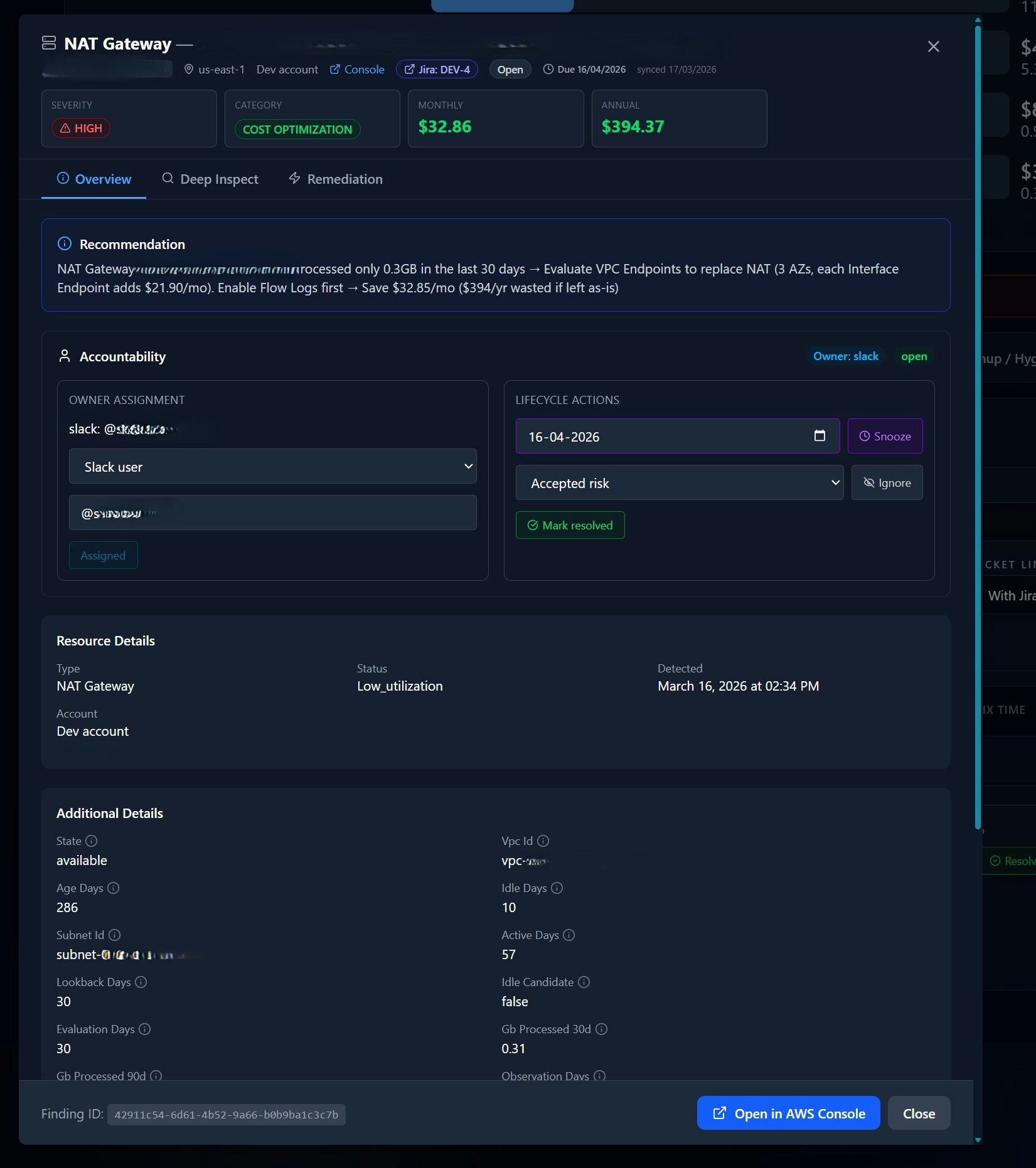
Task: Click the Recommendation info icon
Action: pyautogui.click(x=64, y=244)
